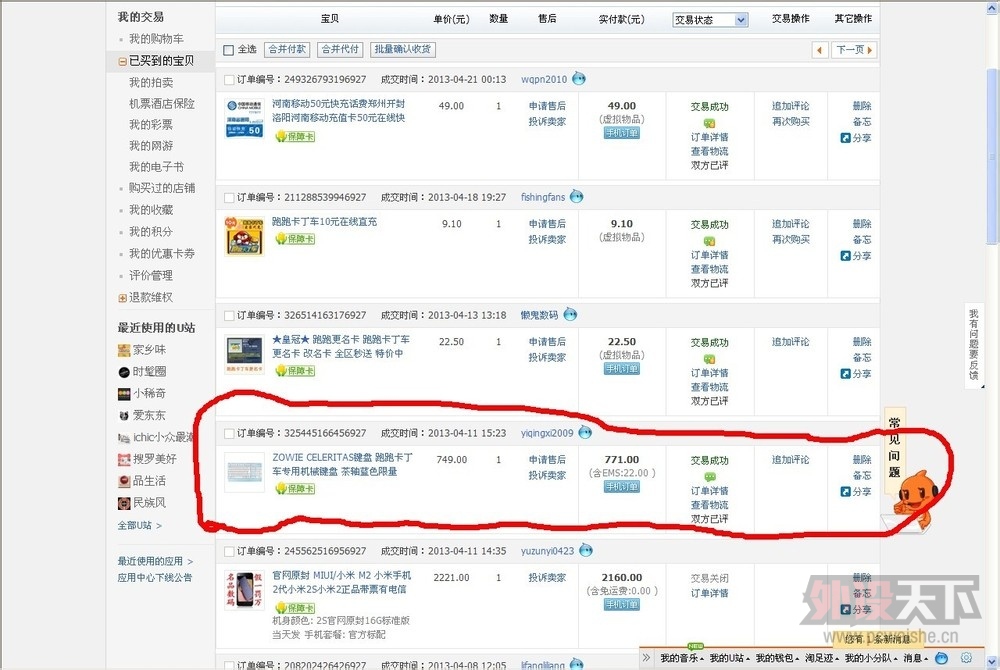
Task: Click 保障卡 badge under 河南移动 item
Action: coord(295,136)
